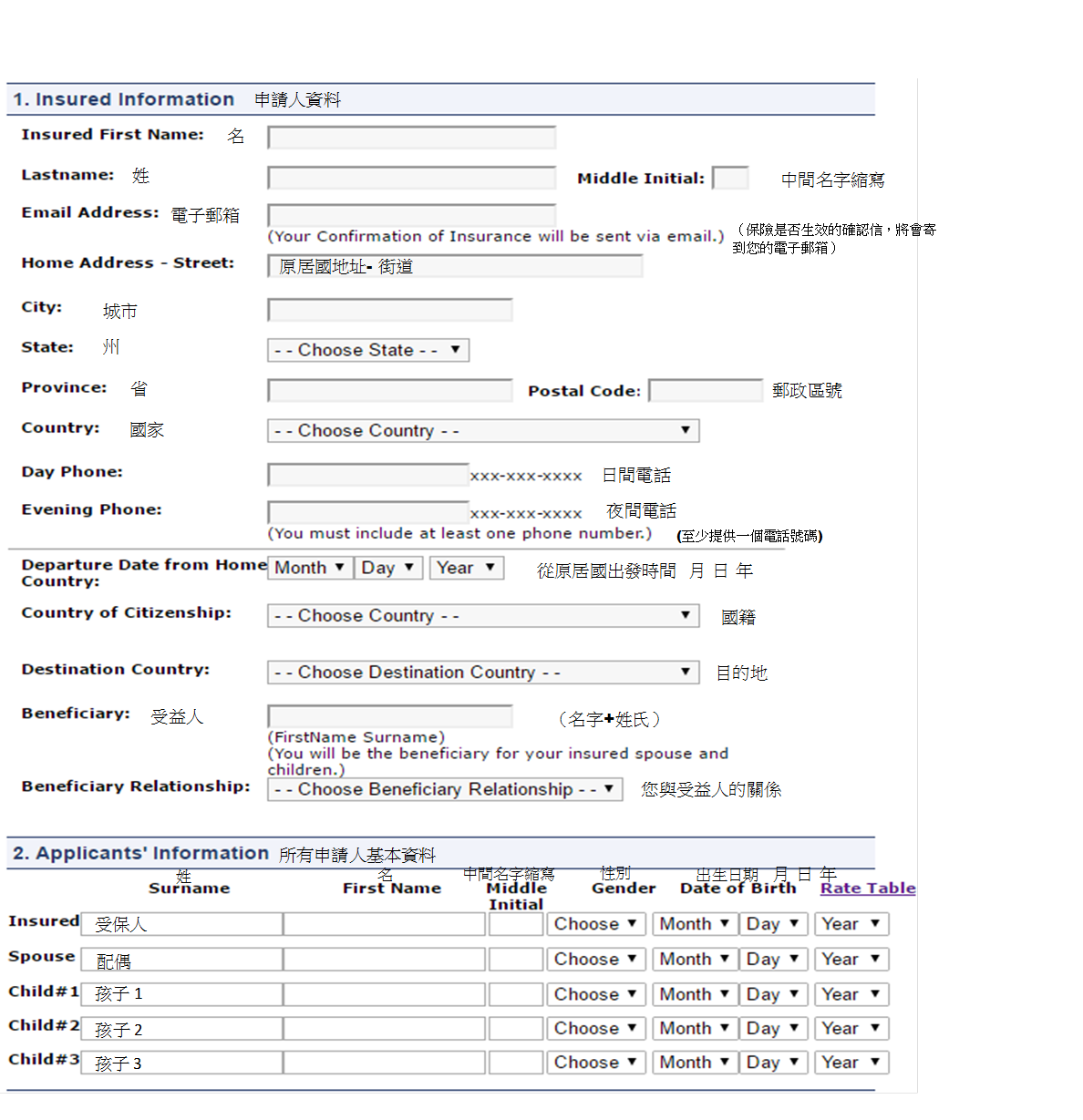Open the Choose State dropdown
Image resolution: width=1083 pixels, height=1120 pixels.
[368, 350]
